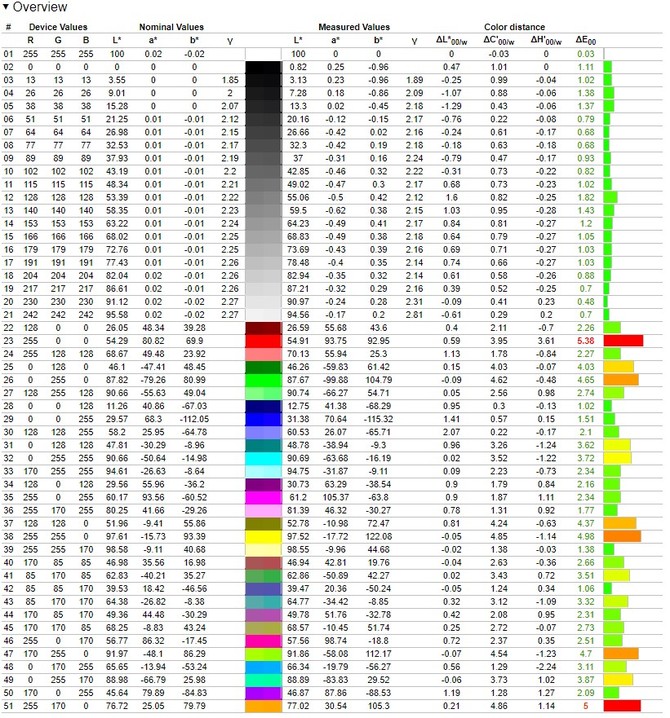Click the nominal b* value -112.05
The height and width of the screenshot is (718, 670).
pos(194,419)
